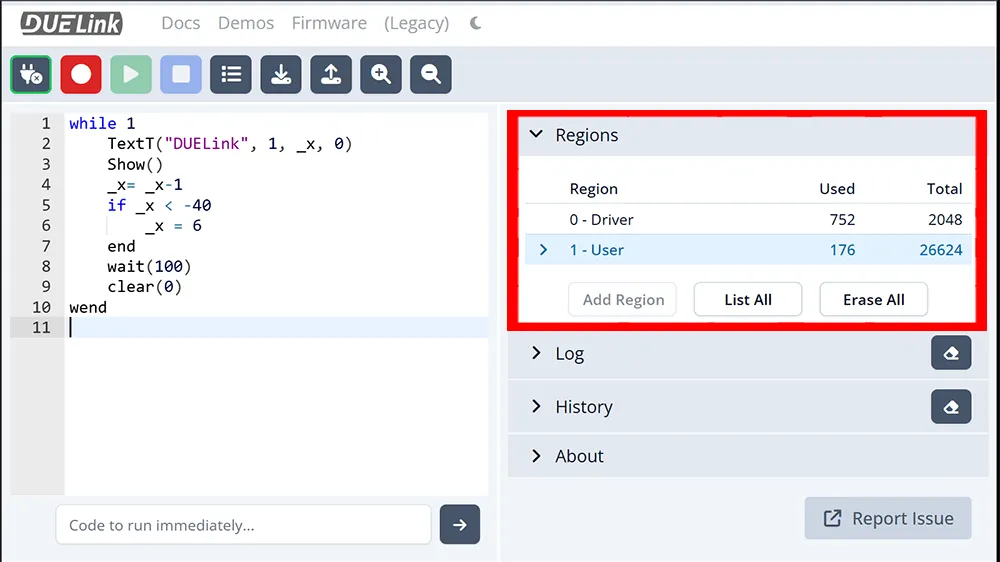Click the download toolbar icon
The height and width of the screenshot is (562, 1000).
281,75
